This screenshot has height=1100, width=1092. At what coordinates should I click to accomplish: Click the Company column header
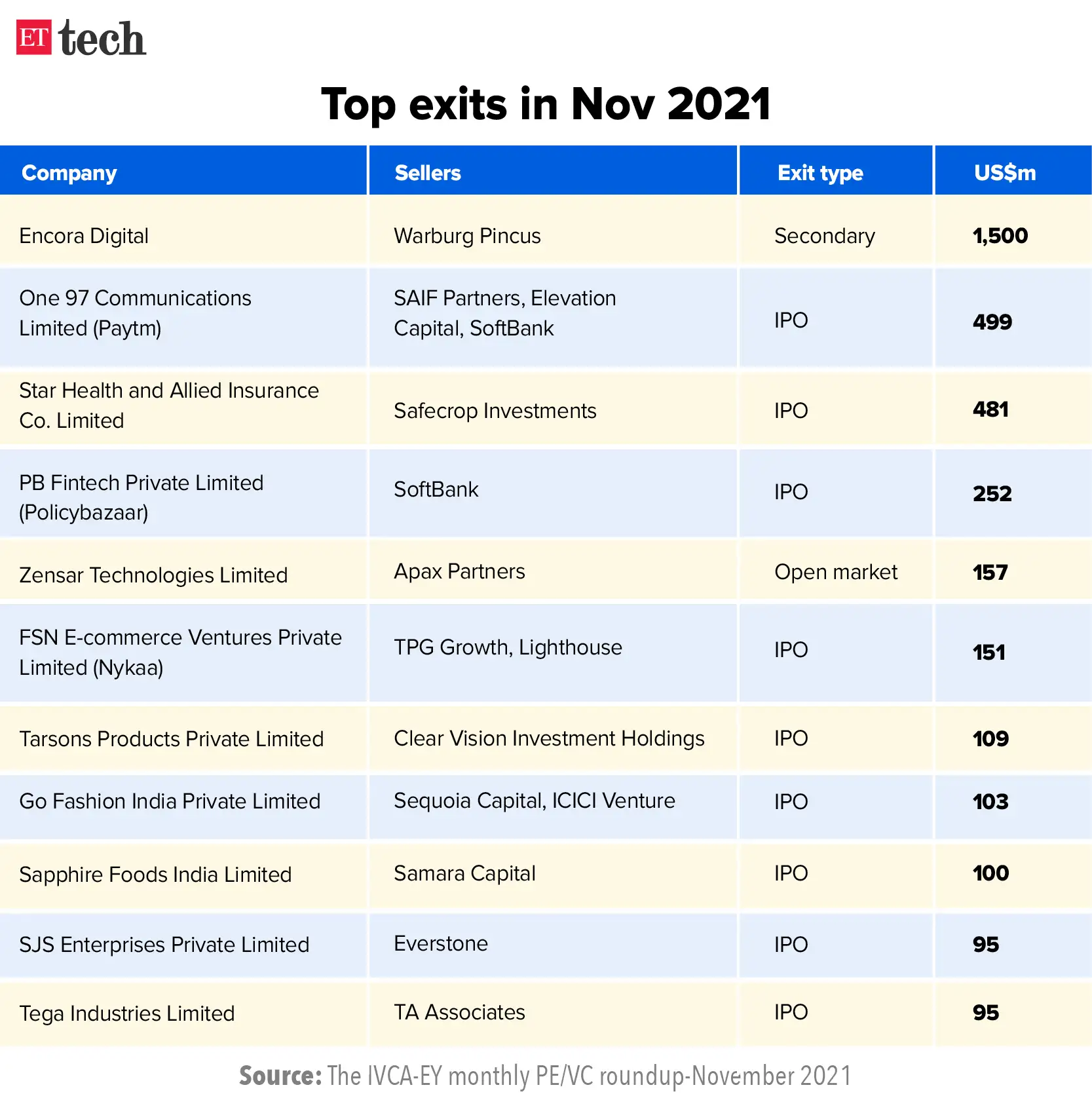pyautogui.click(x=183, y=172)
